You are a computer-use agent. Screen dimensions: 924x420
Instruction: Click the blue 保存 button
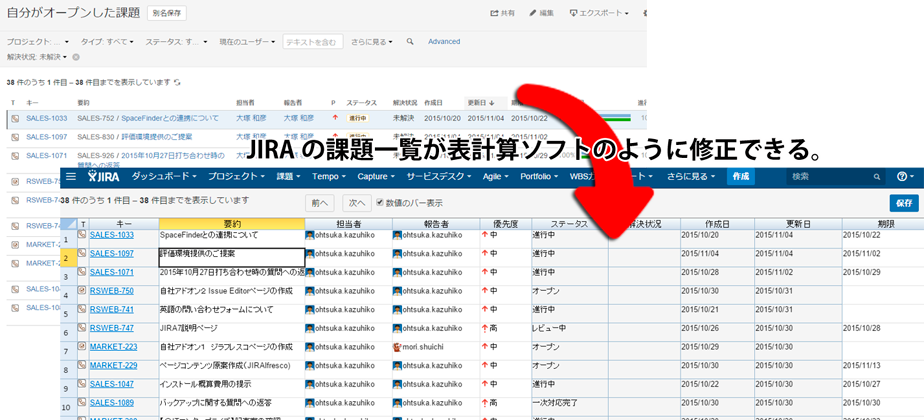904,203
